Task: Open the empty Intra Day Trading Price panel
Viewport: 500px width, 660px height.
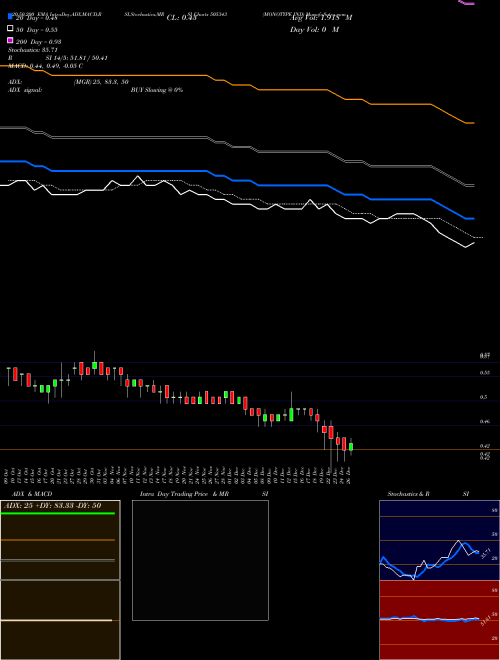Action: coord(200,560)
